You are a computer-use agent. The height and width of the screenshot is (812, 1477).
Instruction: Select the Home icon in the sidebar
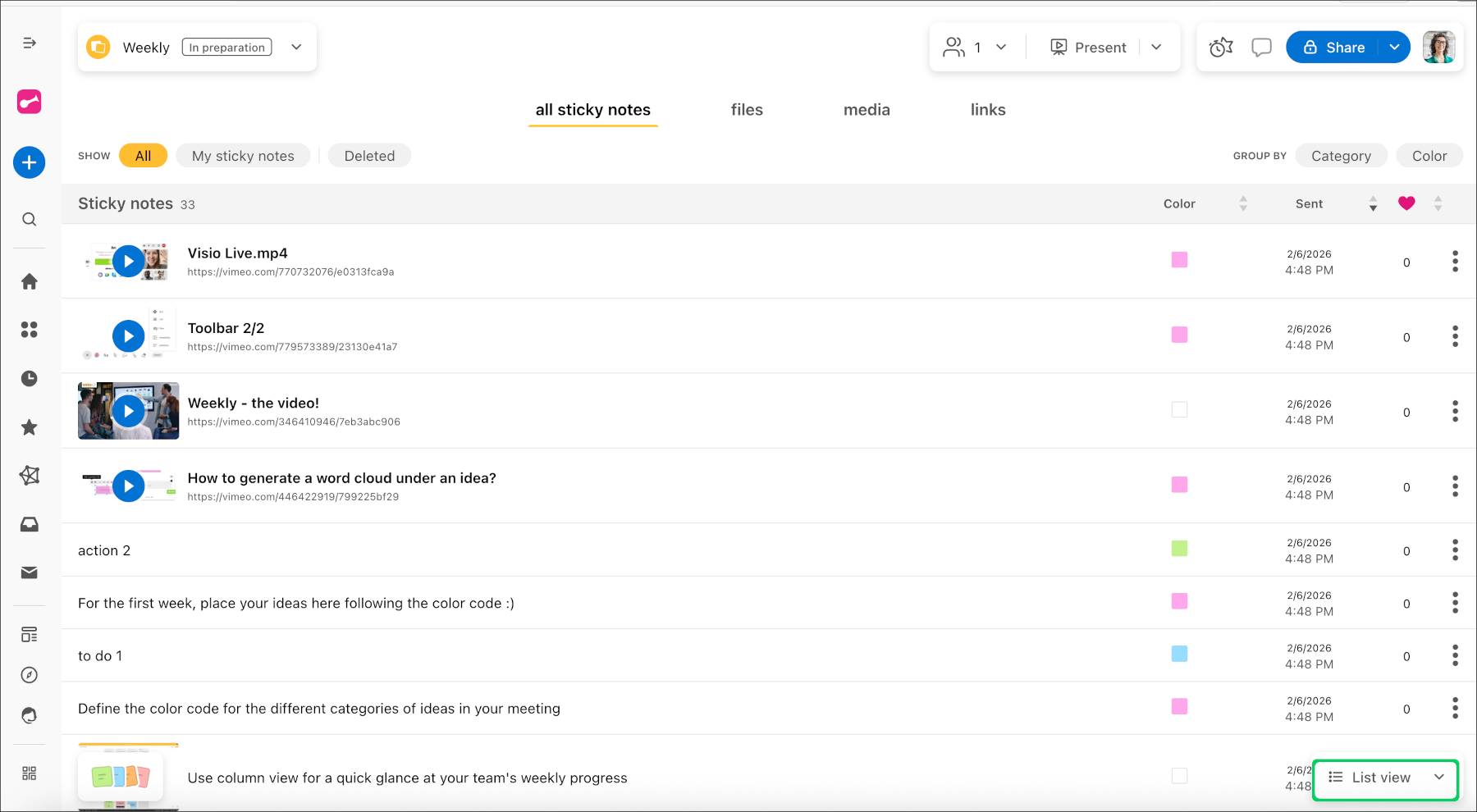[29, 281]
